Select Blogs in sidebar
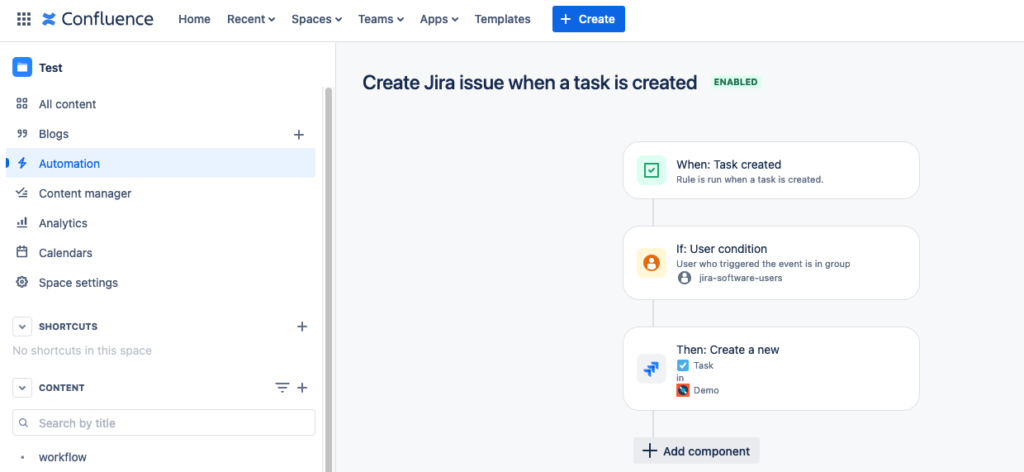 pyautogui.click(x=161, y=134)
